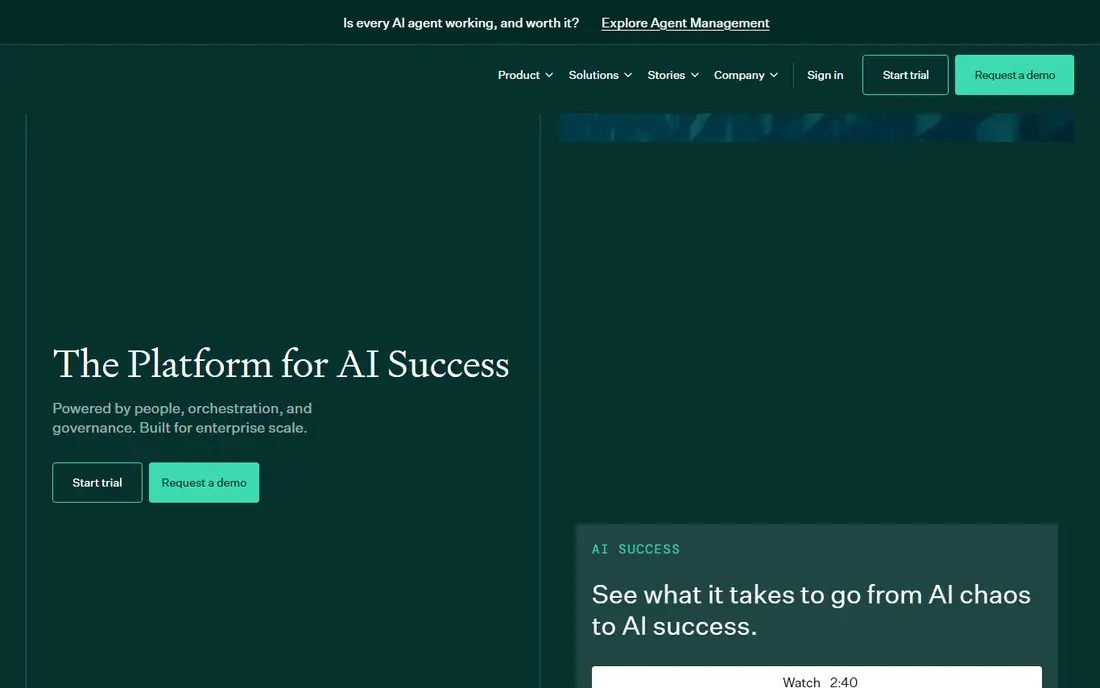Click Request a demo in the navigation bar
1100x688 pixels.
point(1014,75)
